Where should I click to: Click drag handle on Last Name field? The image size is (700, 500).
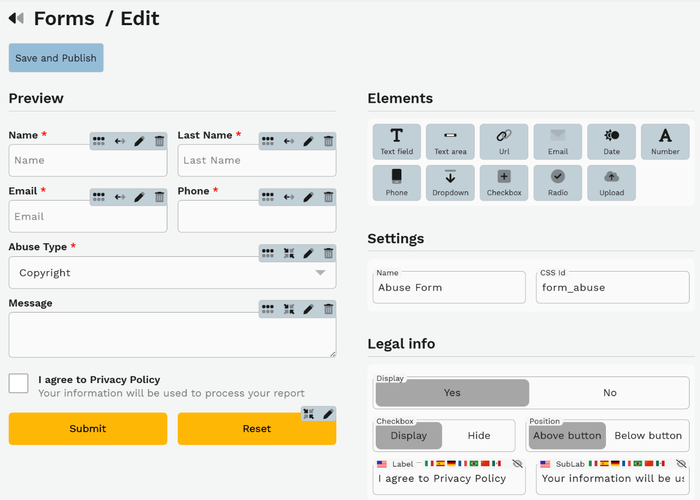268,141
